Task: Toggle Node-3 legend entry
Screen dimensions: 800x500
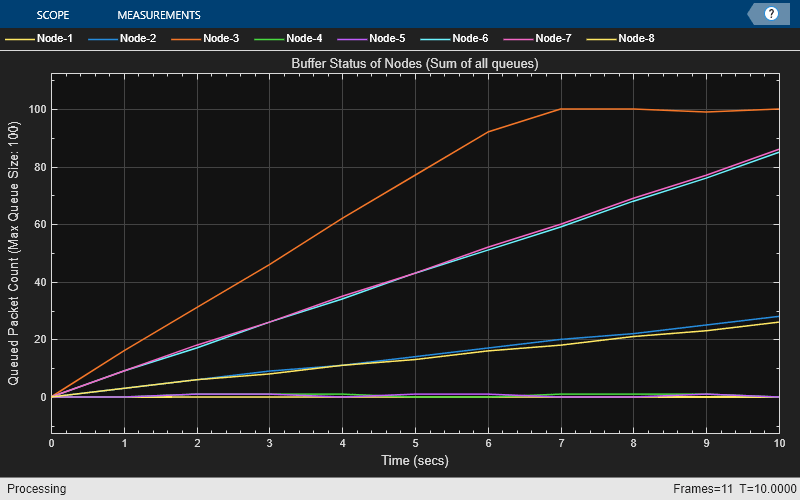Action: point(221,39)
